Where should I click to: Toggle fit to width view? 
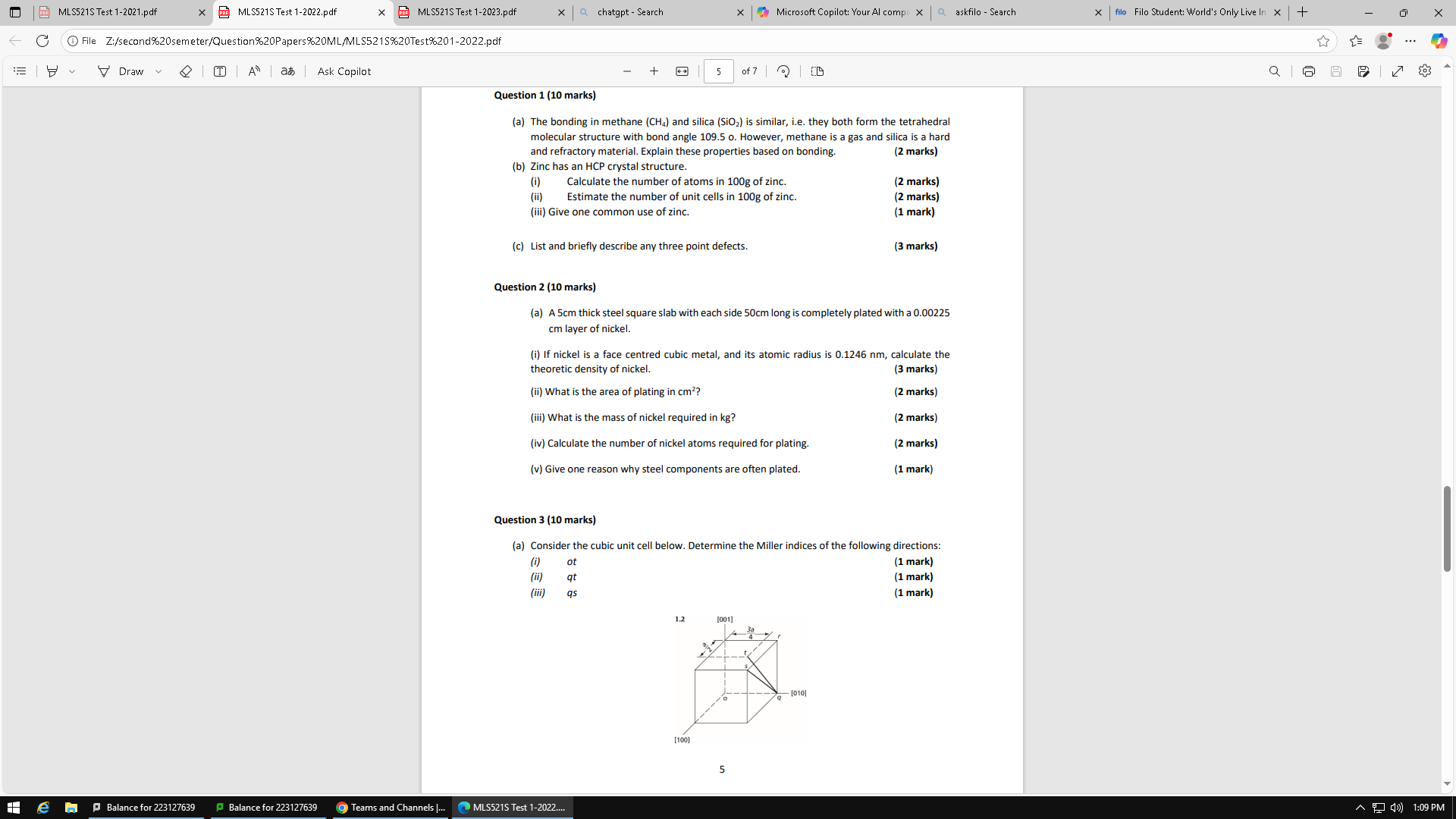[682, 71]
